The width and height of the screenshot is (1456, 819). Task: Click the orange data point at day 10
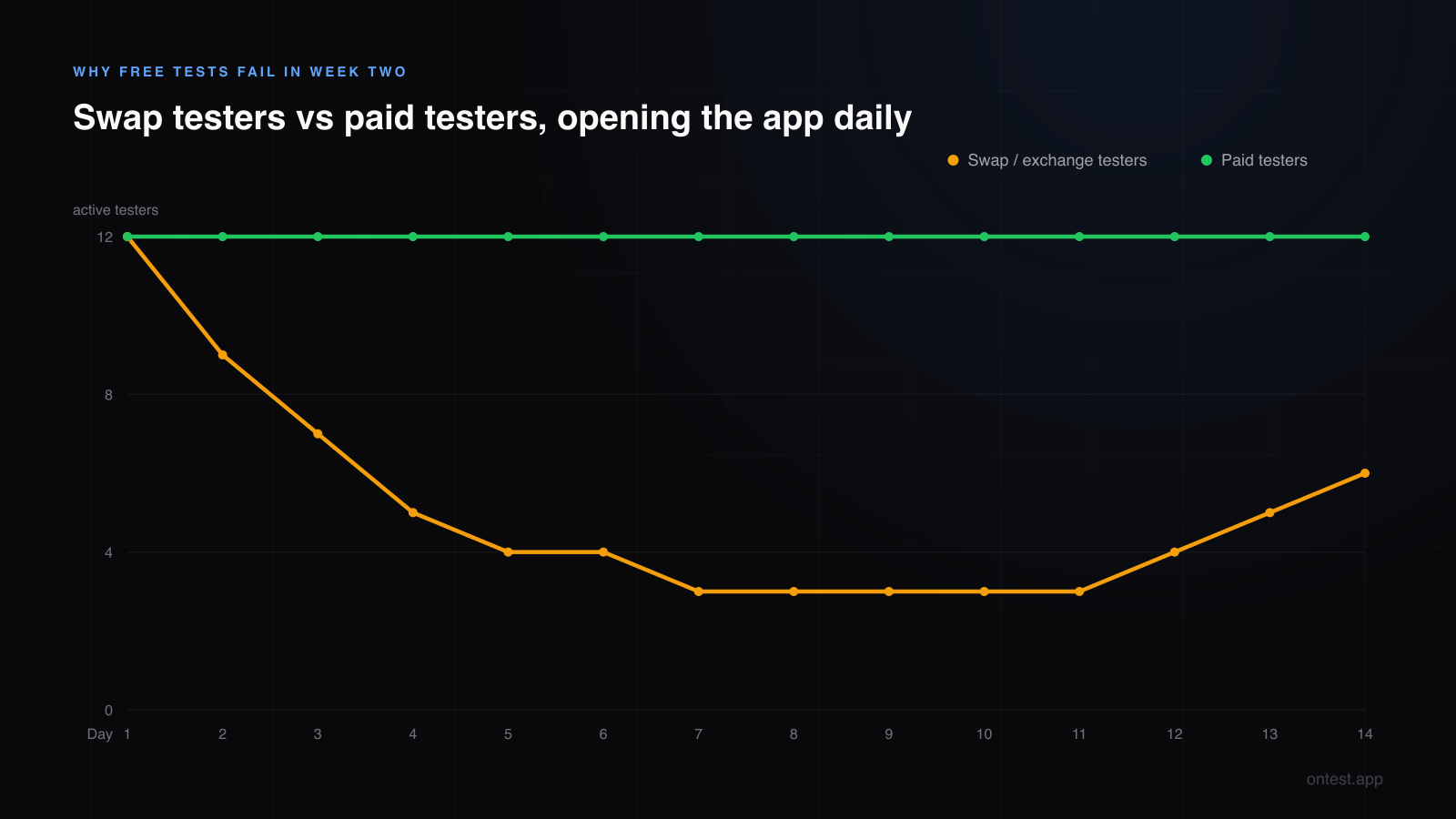(x=985, y=591)
